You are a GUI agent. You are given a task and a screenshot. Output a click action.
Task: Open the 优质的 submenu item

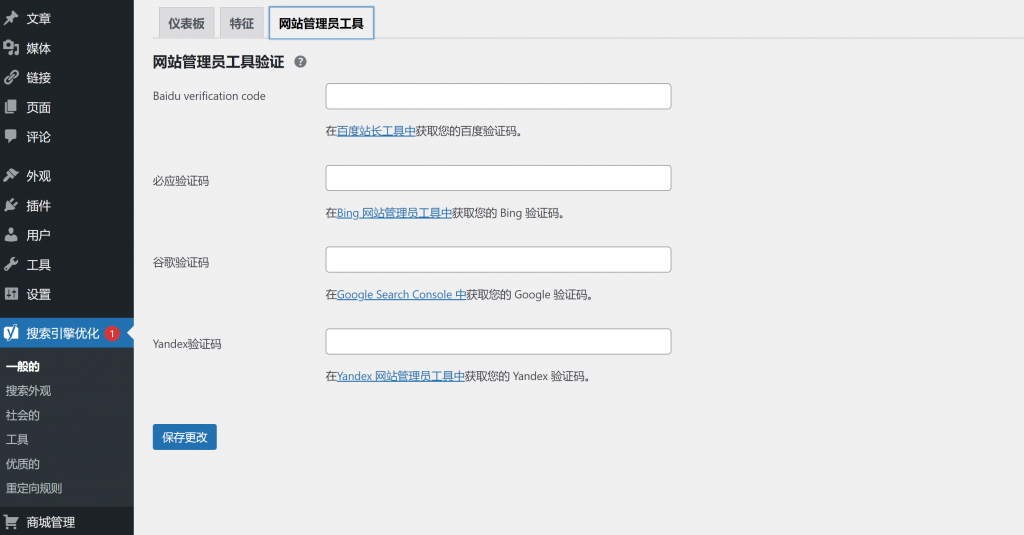pyautogui.click(x=23, y=464)
